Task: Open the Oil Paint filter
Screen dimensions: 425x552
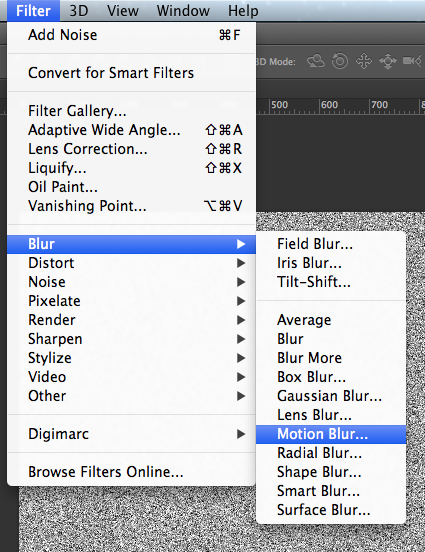Action: pyautogui.click(x=131, y=187)
